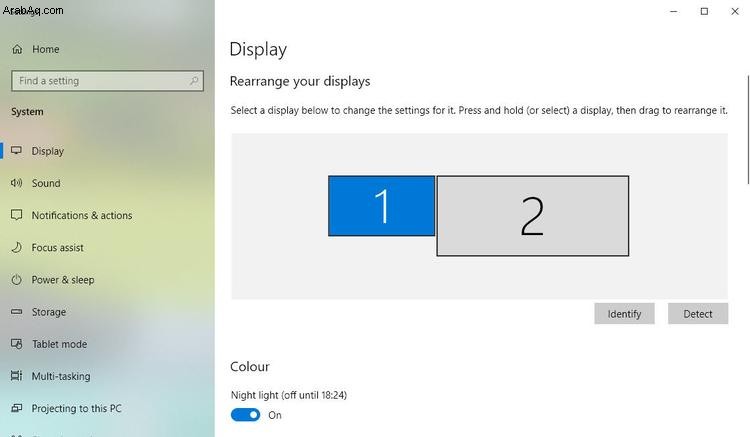Click the Storage drive icon
Image resolution: width=750 pixels, height=437 pixels.
point(17,312)
